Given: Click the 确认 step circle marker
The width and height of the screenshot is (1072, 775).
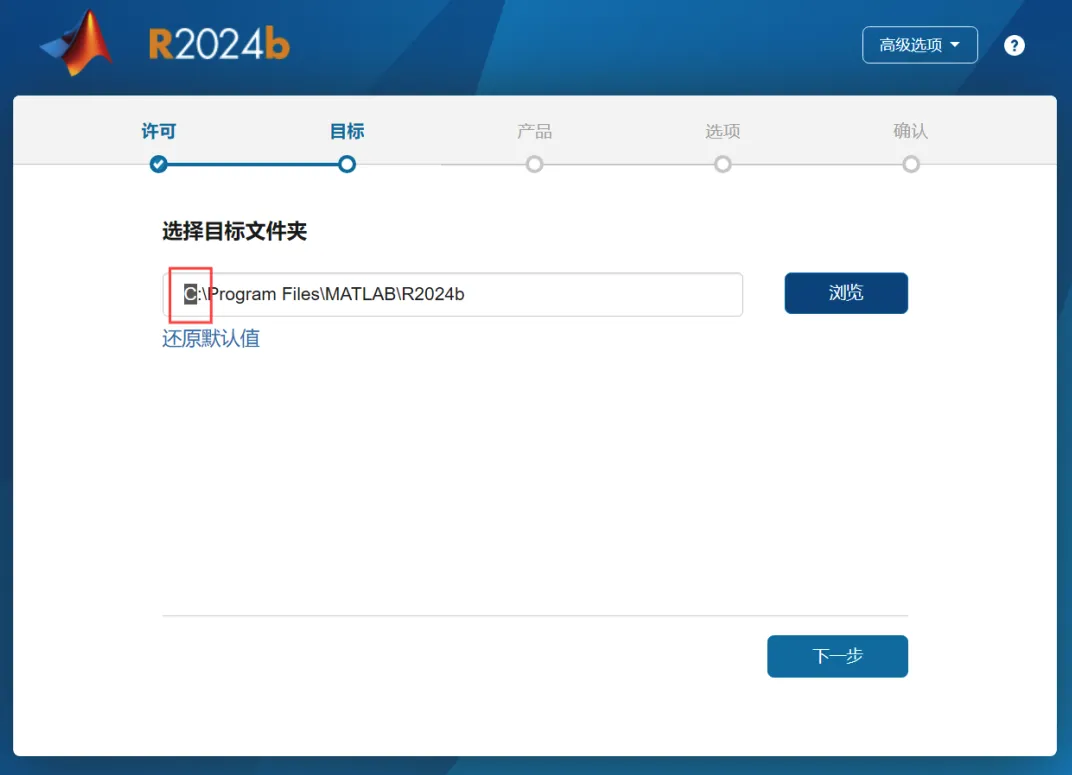Looking at the screenshot, I should 911,164.
